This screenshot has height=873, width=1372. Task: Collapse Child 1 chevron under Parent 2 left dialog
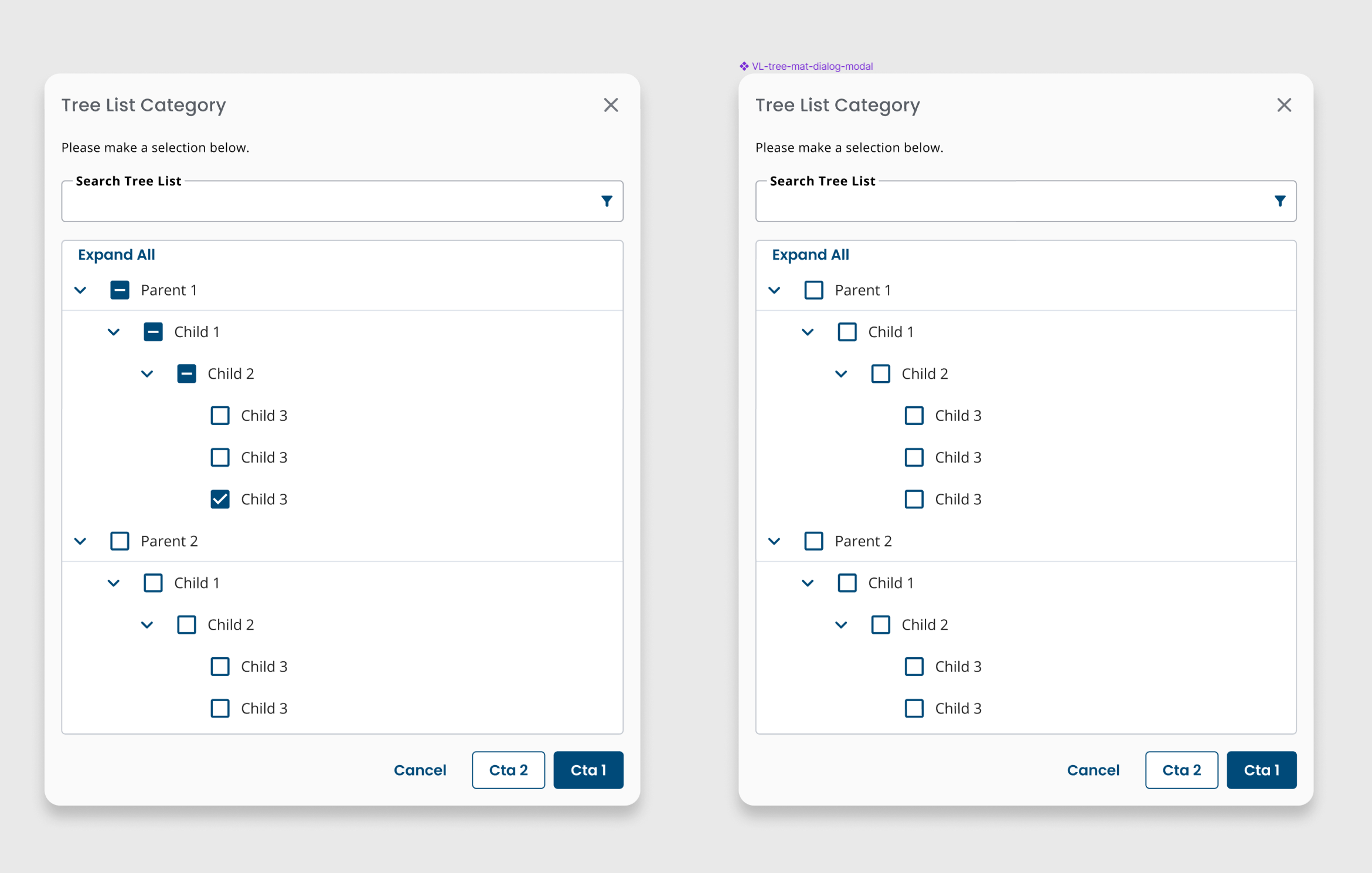click(114, 583)
